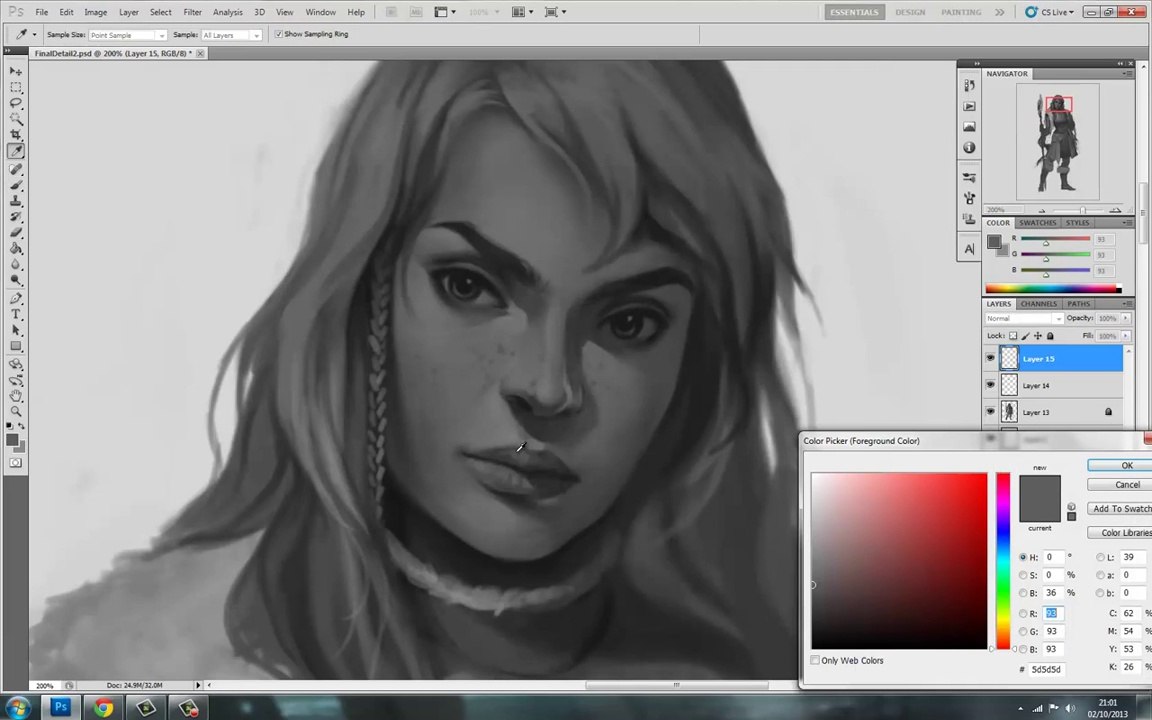The height and width of the screenshot is (720, 1152).
Task: Switch to the Swatches tab
Action: pos(1037,223)
